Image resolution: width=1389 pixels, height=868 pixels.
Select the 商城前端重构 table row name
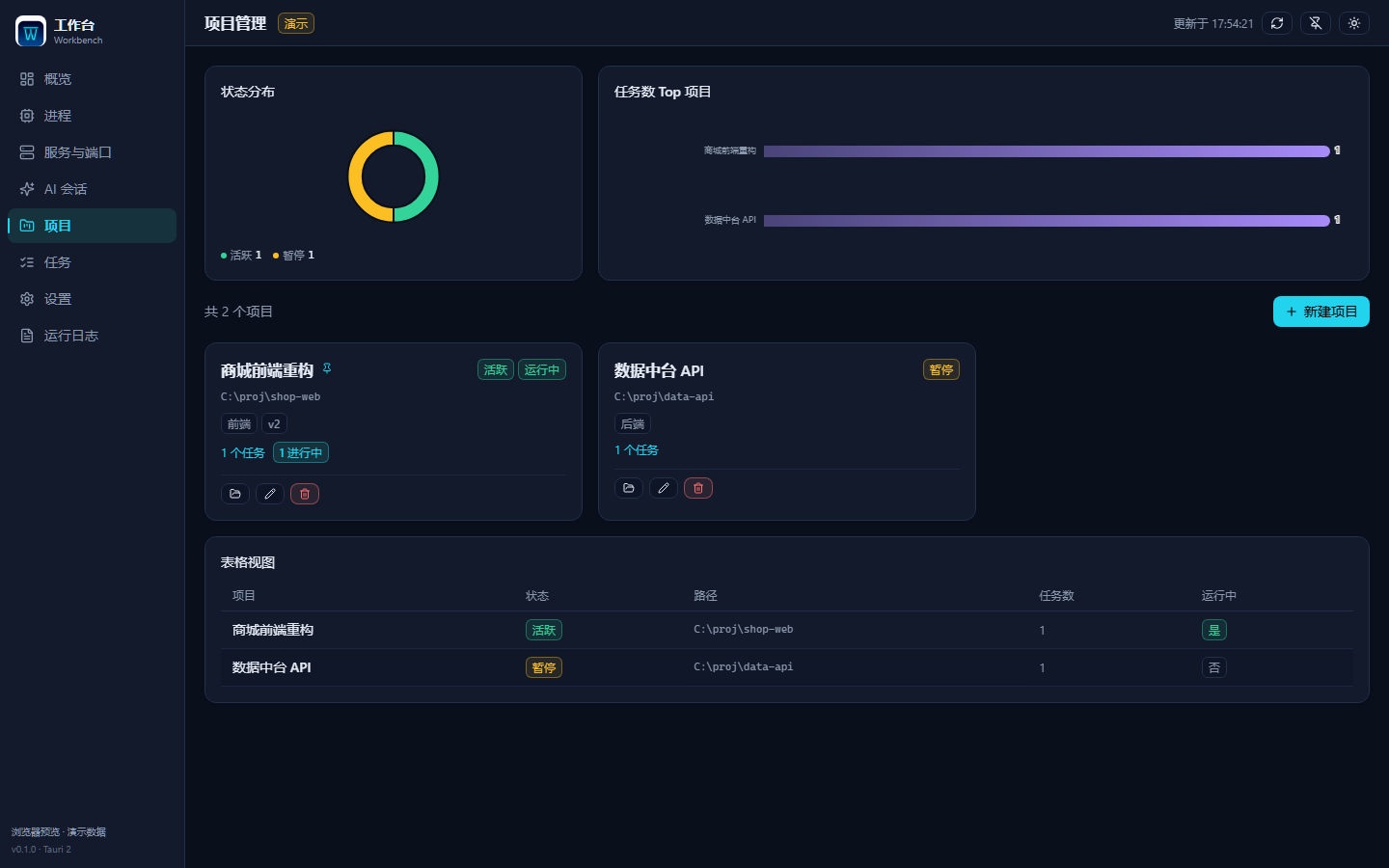point(273,630)
